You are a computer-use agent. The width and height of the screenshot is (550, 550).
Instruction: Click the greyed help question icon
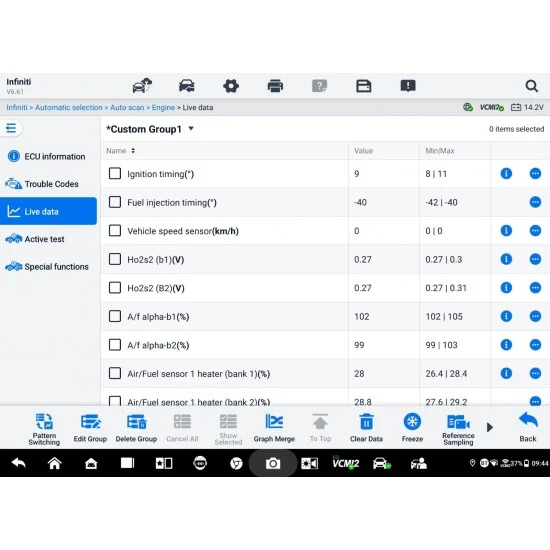(x=319, y=86)
